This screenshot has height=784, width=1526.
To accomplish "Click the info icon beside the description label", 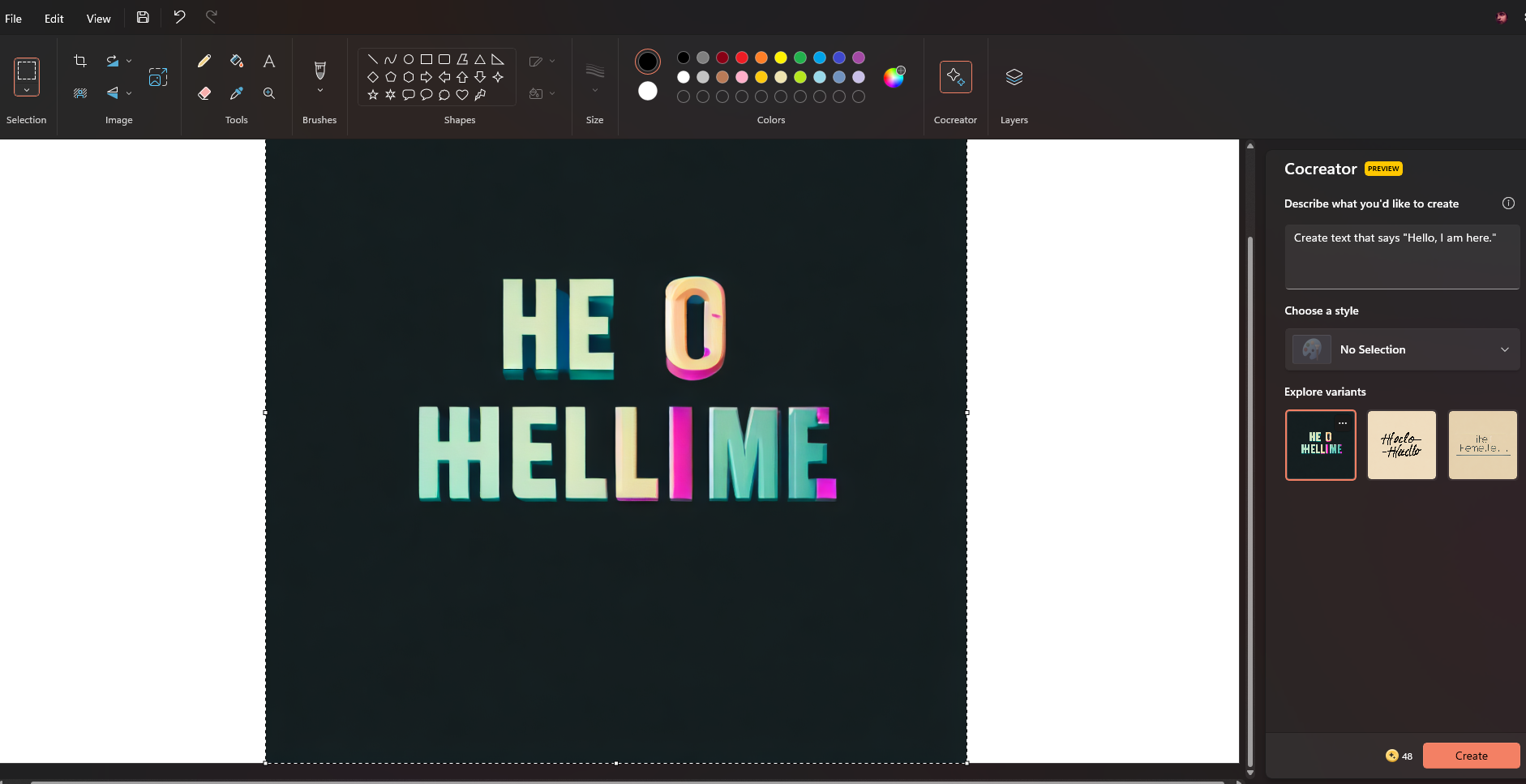I will pos(1508,203).
